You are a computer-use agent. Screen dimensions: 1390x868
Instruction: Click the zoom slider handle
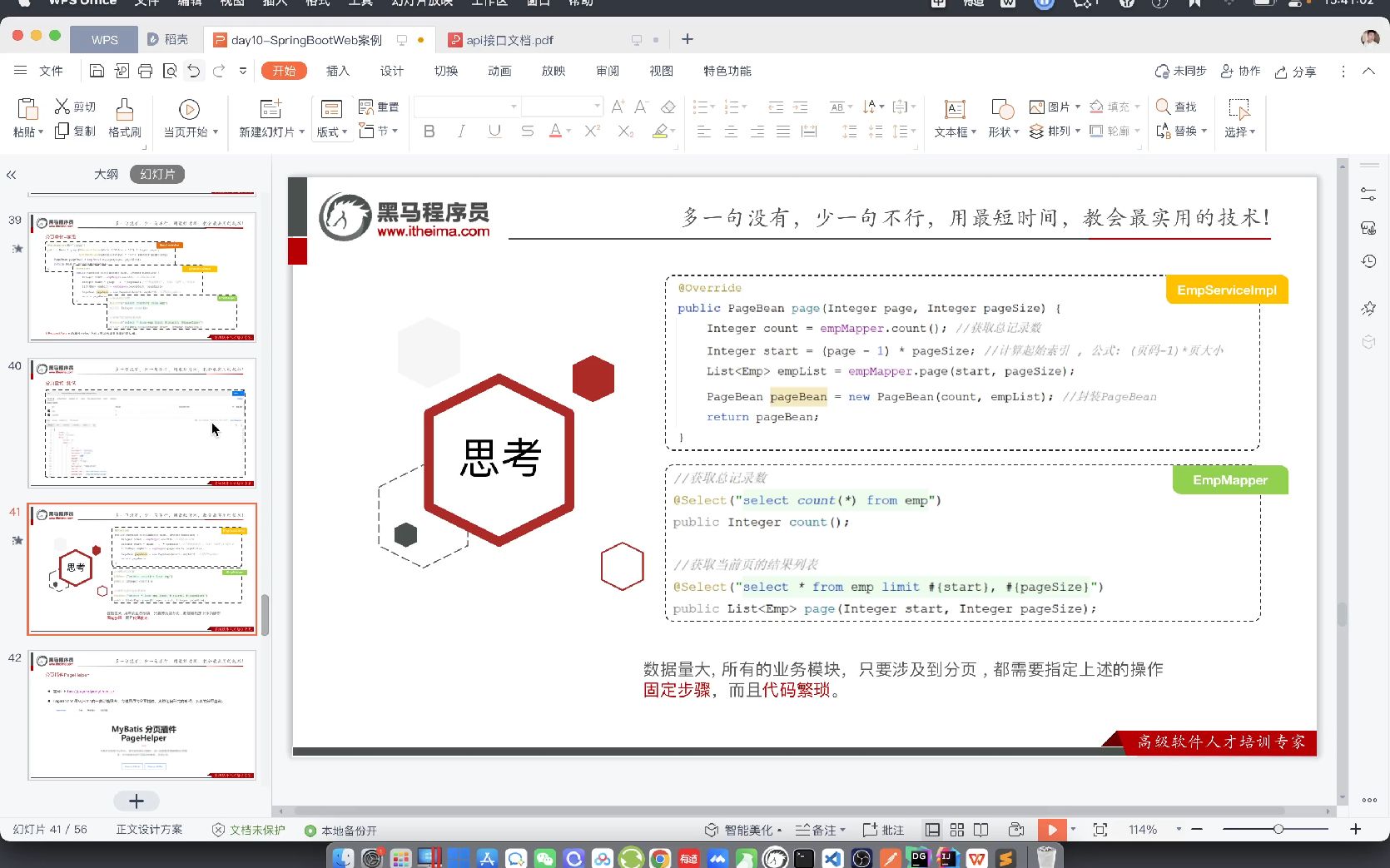pos(1278,829)
